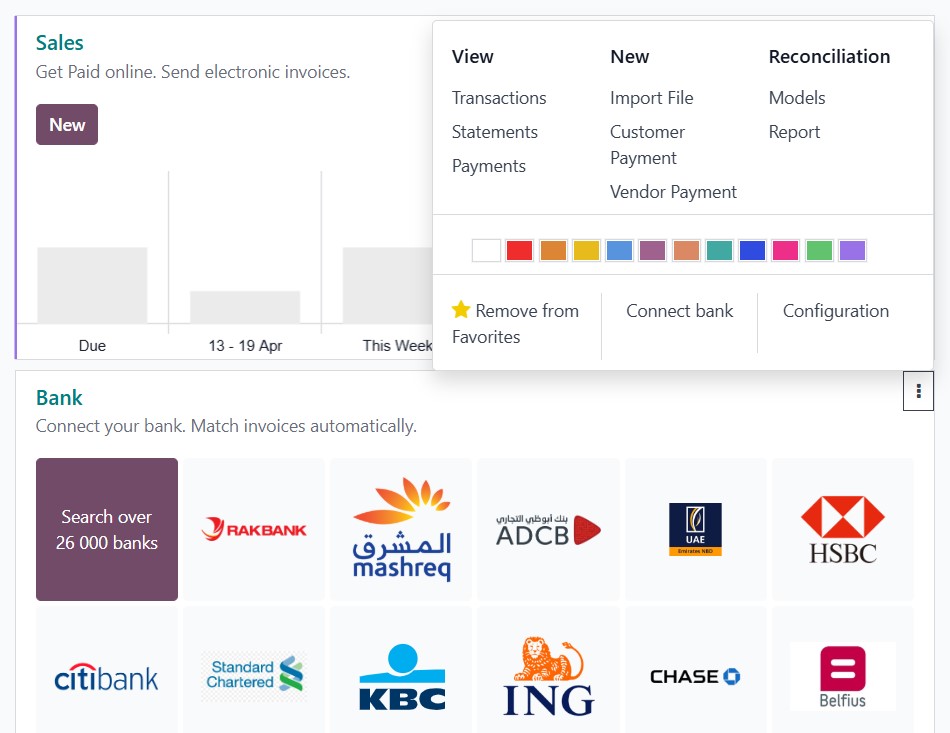
Task: Create a new Customer Payment
Action: (648, 145)
